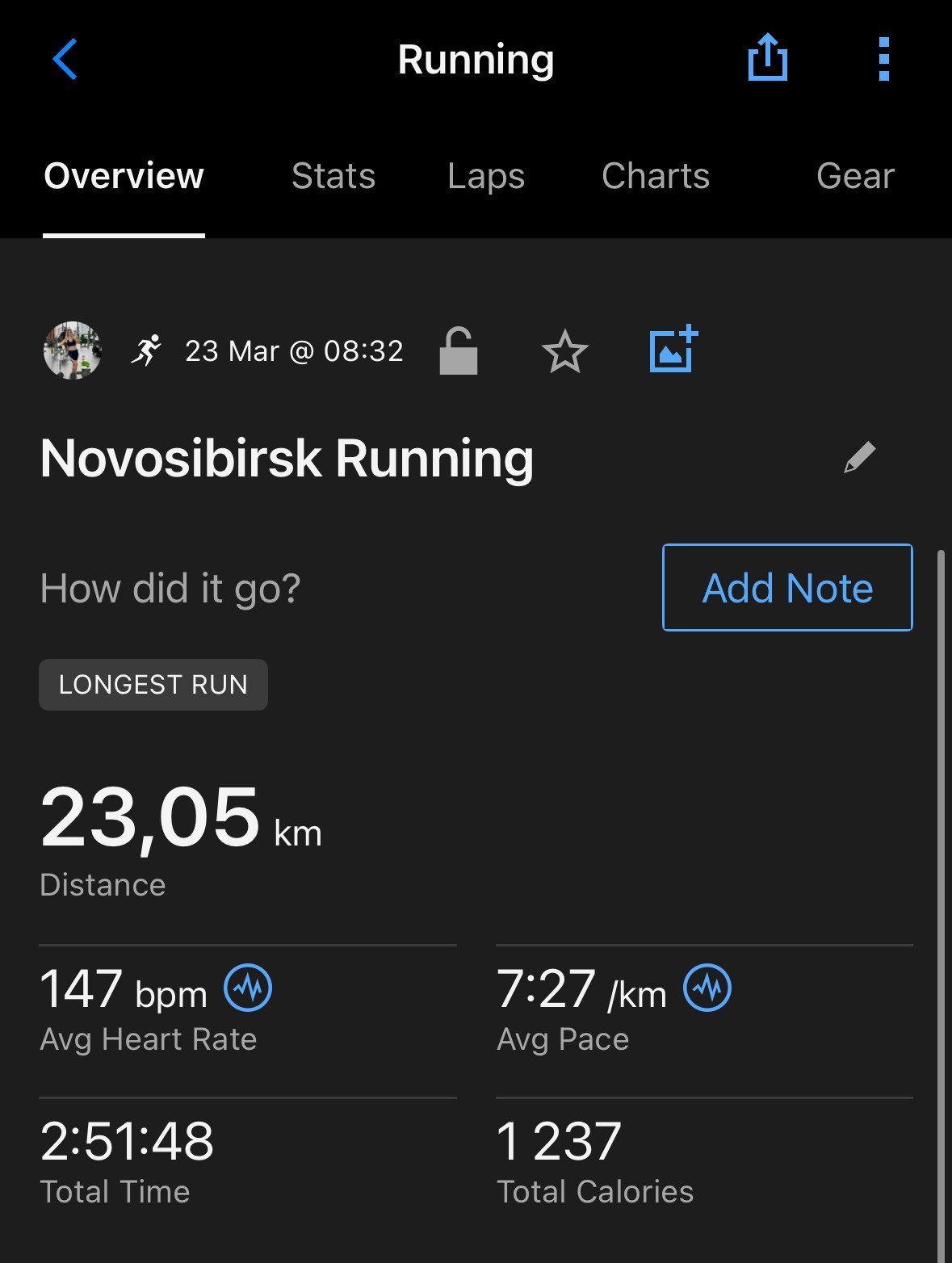Tap the blue back arrow

pyautogui.click(x=65, y=59)
